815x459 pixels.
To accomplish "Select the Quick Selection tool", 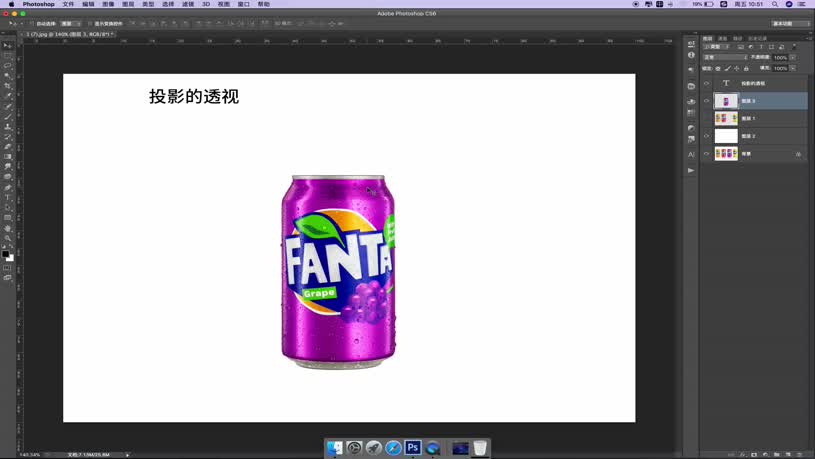I will [x=7, y=76].
